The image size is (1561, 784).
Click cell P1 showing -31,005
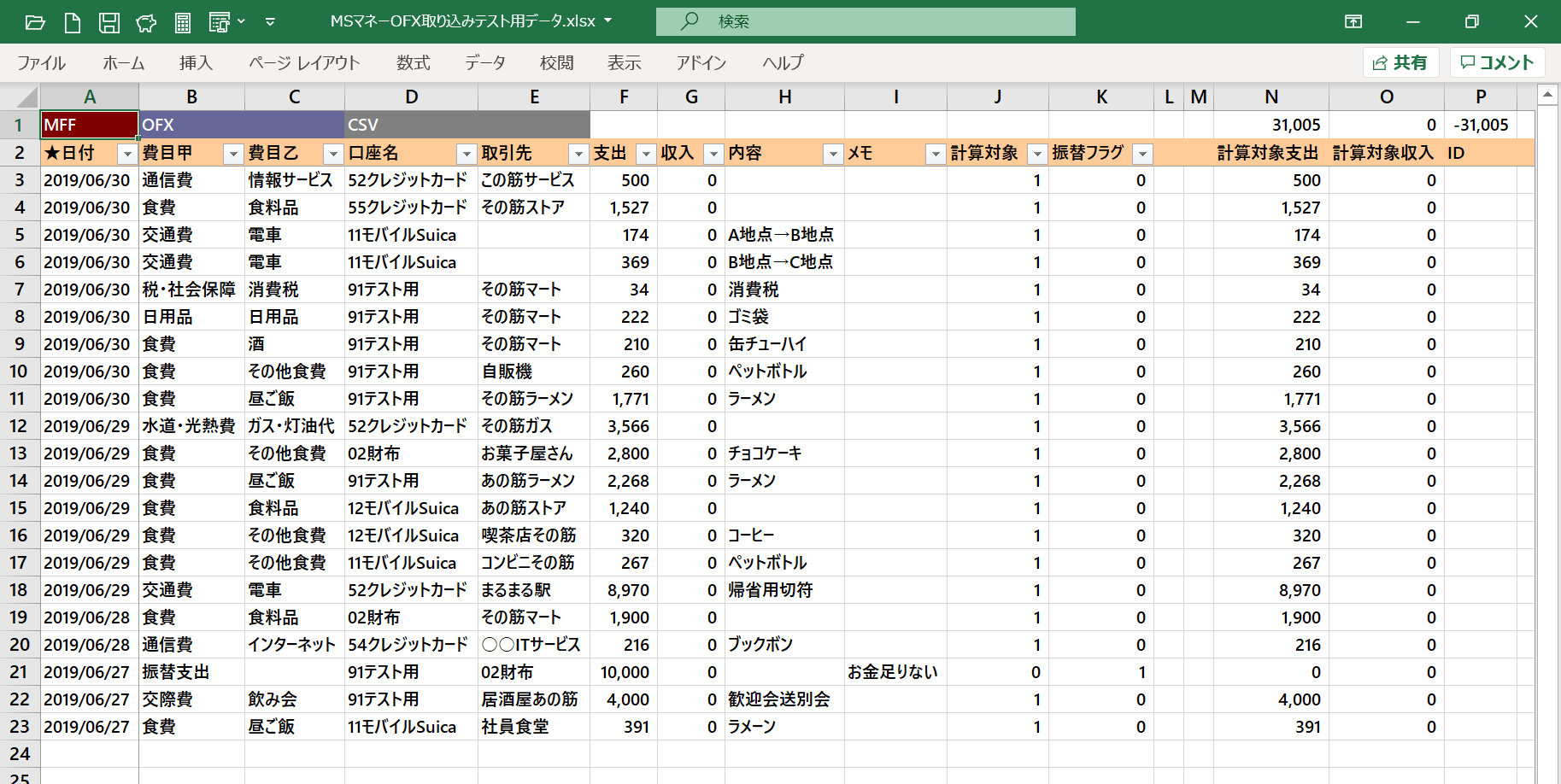point(1481,125)
